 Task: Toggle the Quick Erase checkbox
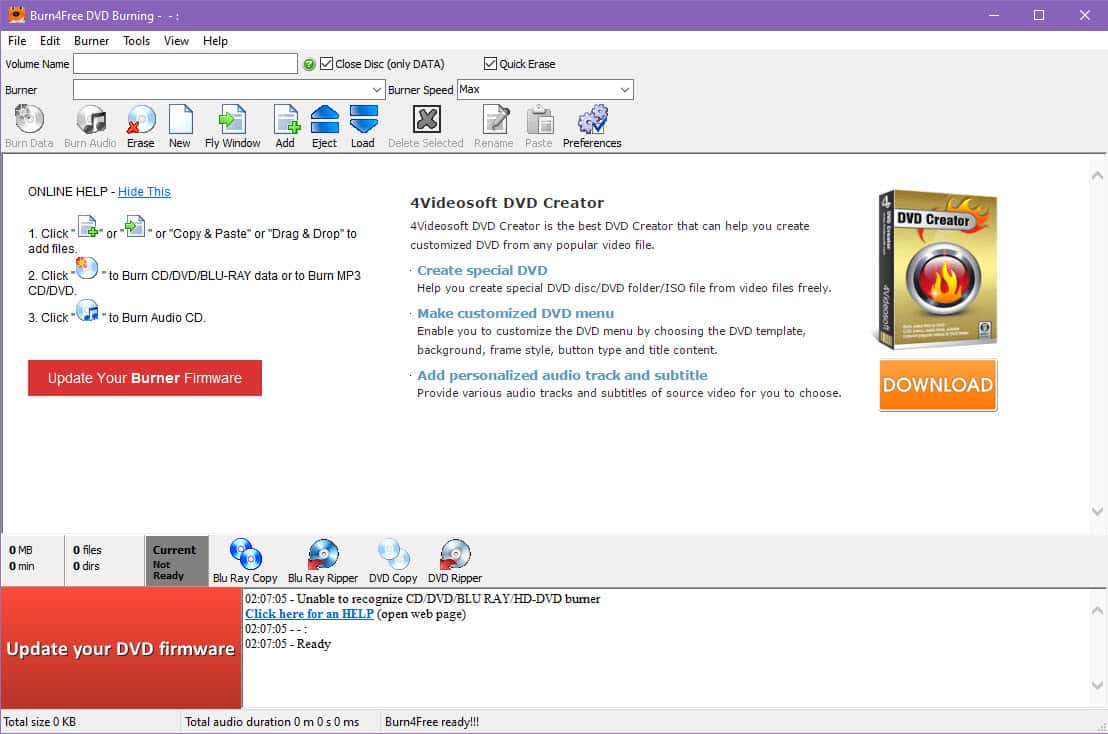point(490,64)
